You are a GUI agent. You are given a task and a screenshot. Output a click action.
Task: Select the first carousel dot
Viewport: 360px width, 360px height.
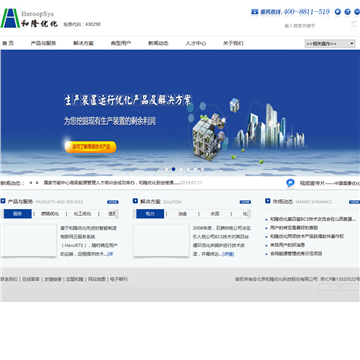(166, 169)
